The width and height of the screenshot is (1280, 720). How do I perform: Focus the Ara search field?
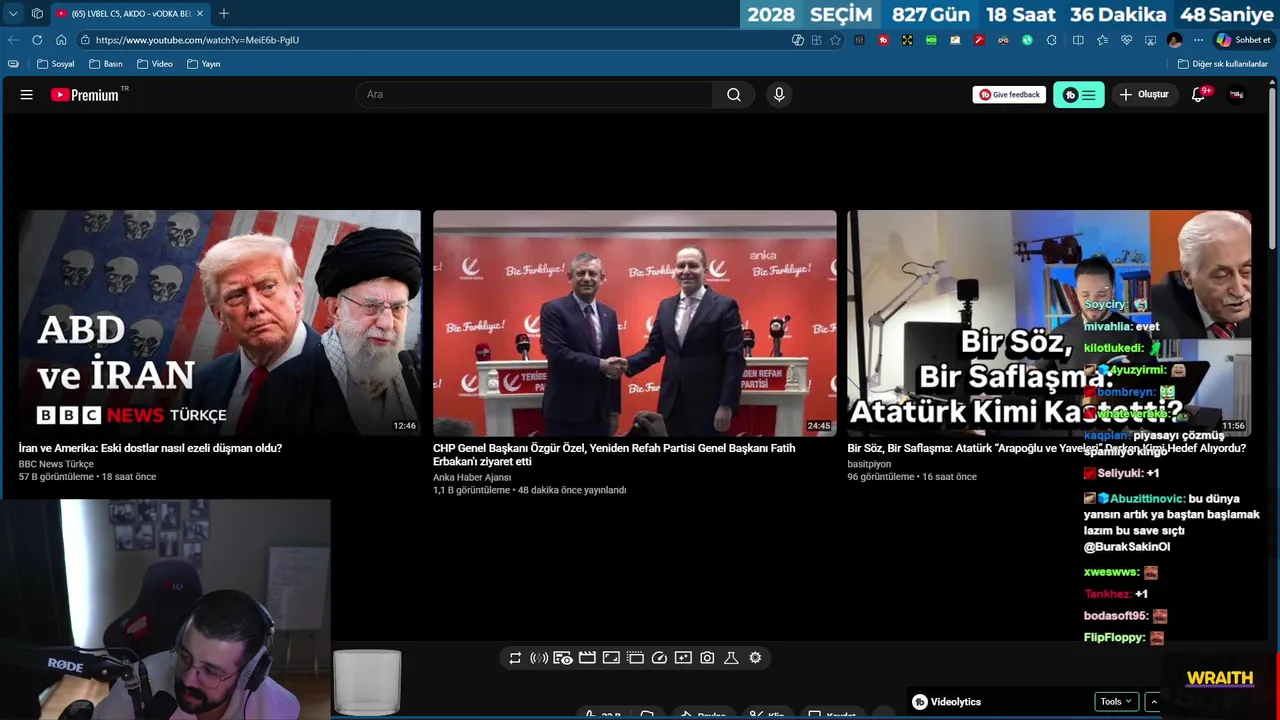click(534, 95)
